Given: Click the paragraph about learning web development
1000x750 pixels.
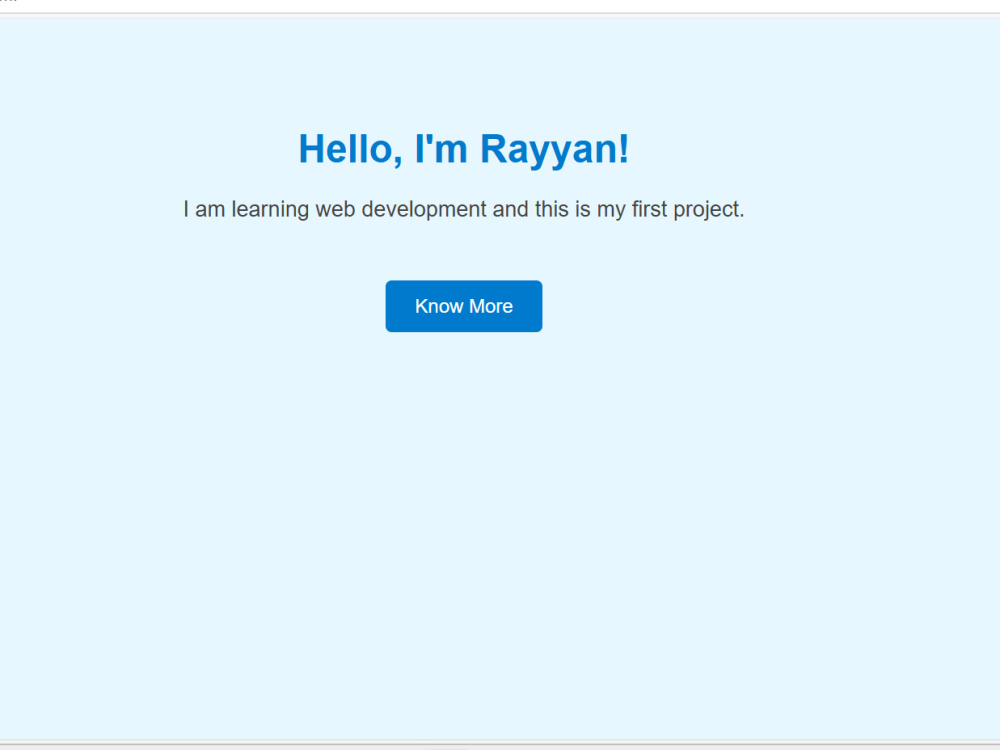Looking at the screenshot, I should [464, 209].
